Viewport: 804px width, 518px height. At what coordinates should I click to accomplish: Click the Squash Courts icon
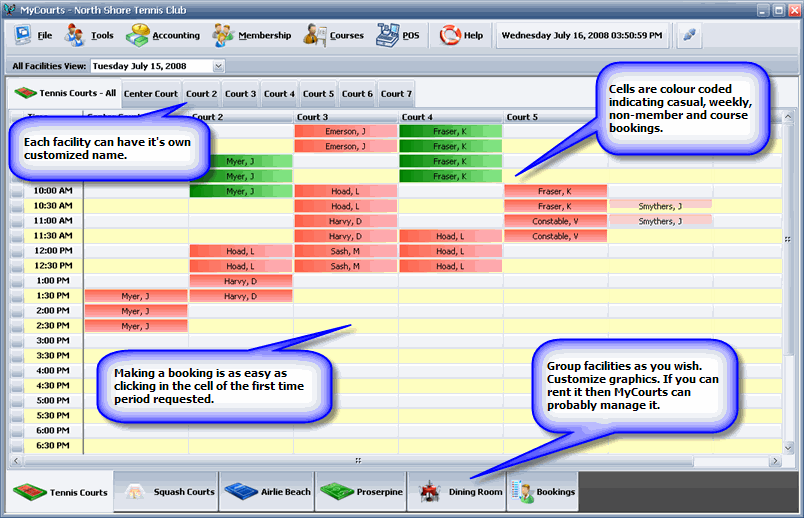click(135, 491)
